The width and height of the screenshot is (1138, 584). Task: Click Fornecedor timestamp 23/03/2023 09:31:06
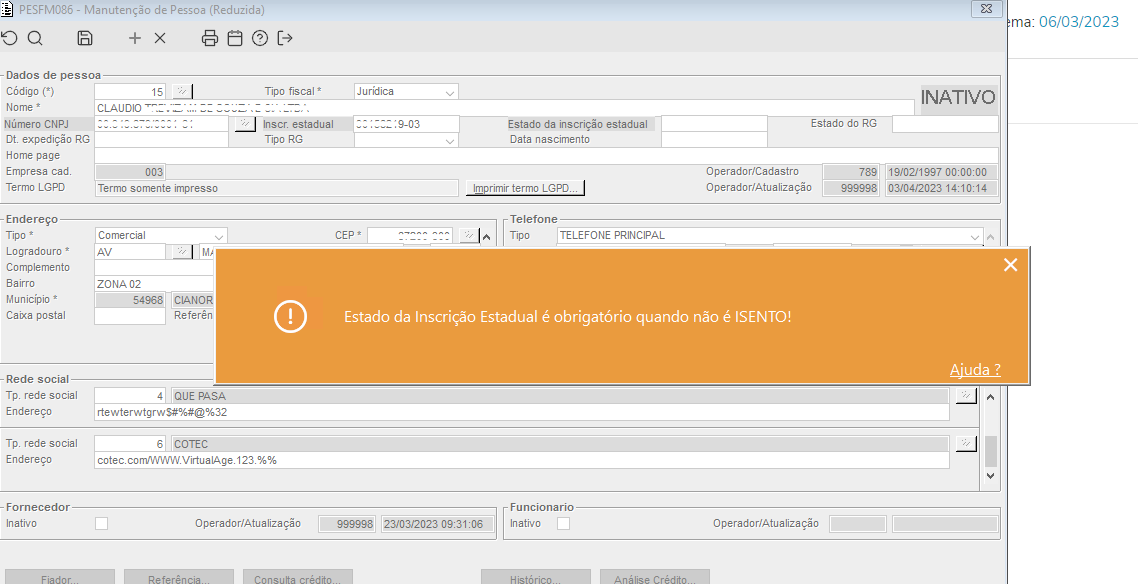click(x=438, y=524)
